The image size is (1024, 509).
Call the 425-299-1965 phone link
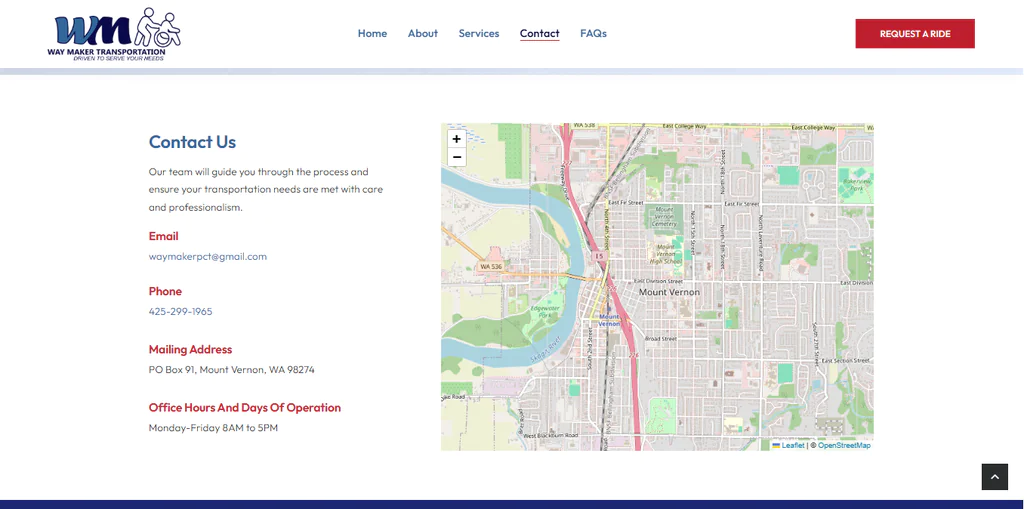(x=180, y=312)
